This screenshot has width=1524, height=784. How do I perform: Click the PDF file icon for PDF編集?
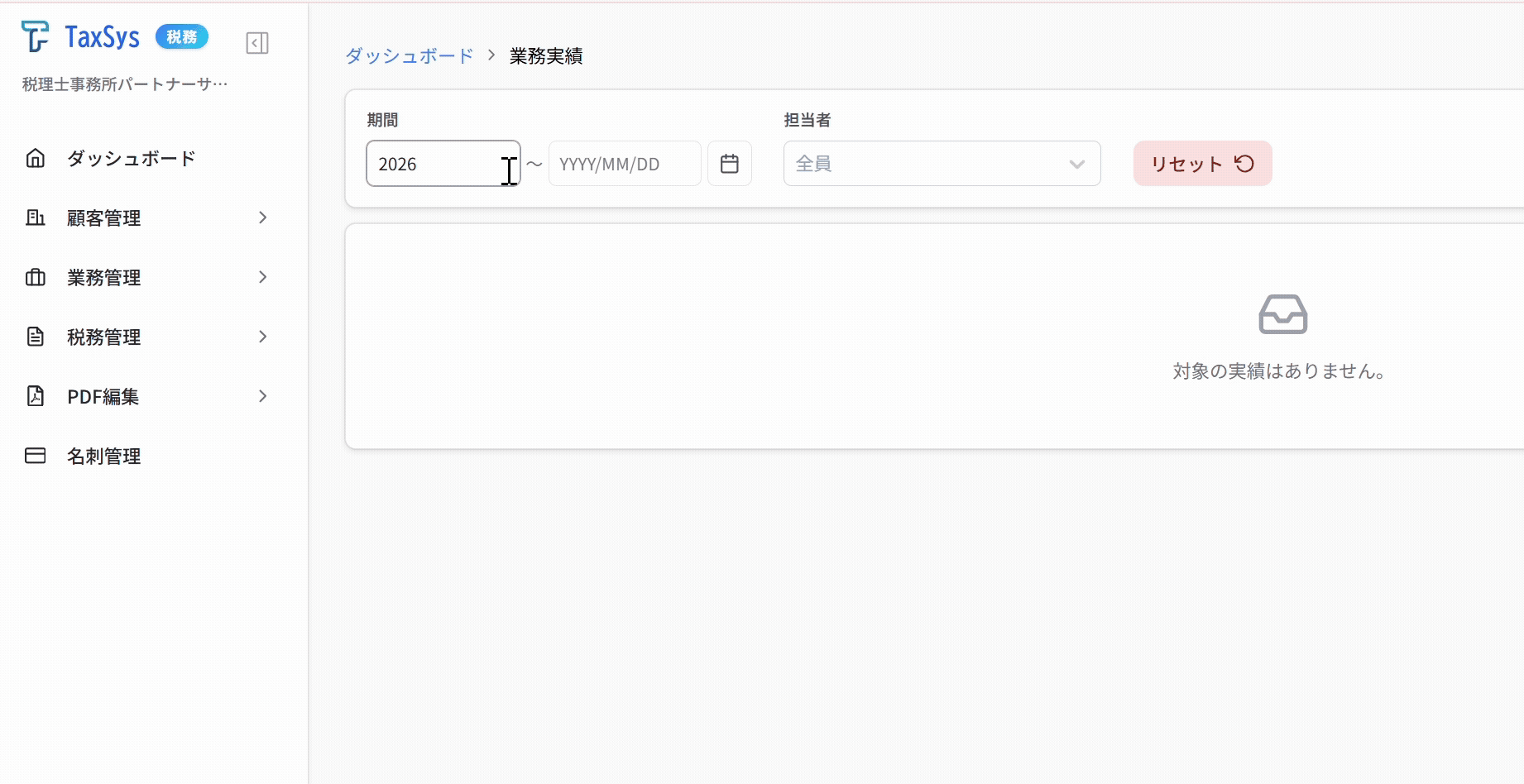coord(36,396)
